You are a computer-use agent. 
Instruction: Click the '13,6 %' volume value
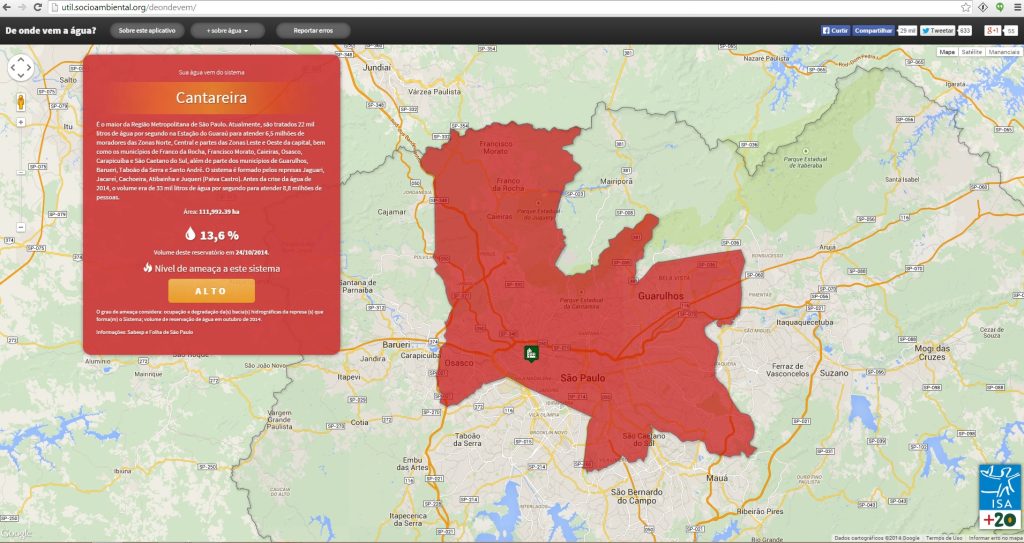[x=219, y=235]
